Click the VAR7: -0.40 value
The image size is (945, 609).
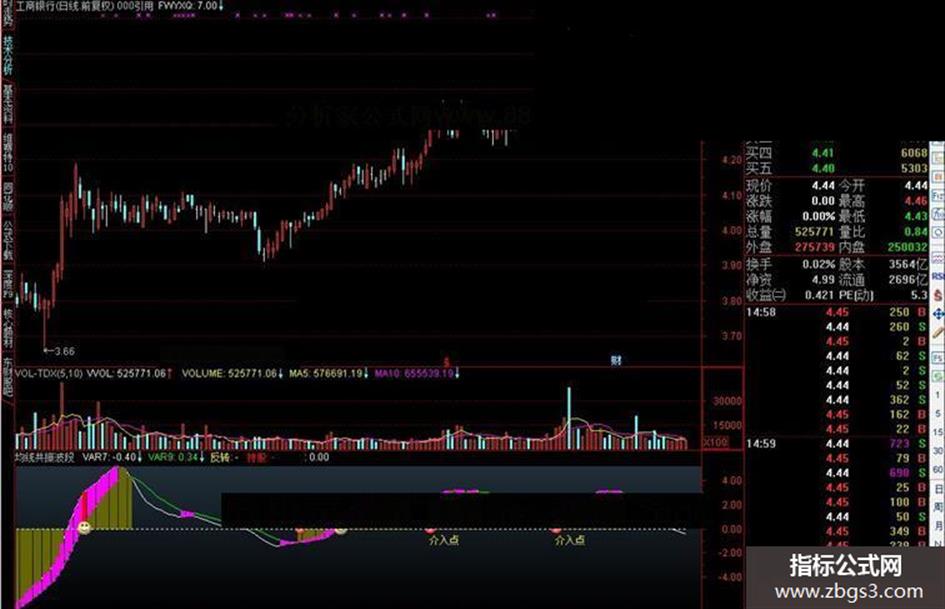pyautogui.click(x=112, y=457)
